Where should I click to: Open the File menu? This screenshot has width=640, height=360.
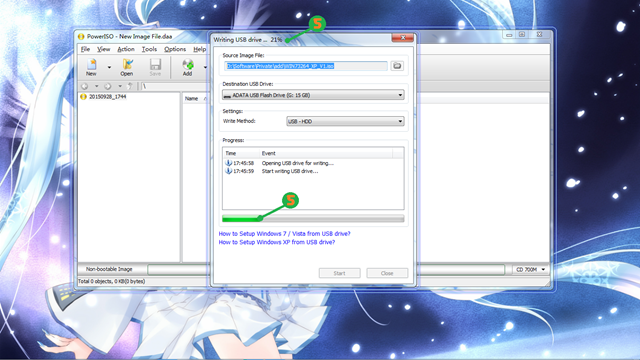coord(85,49)
